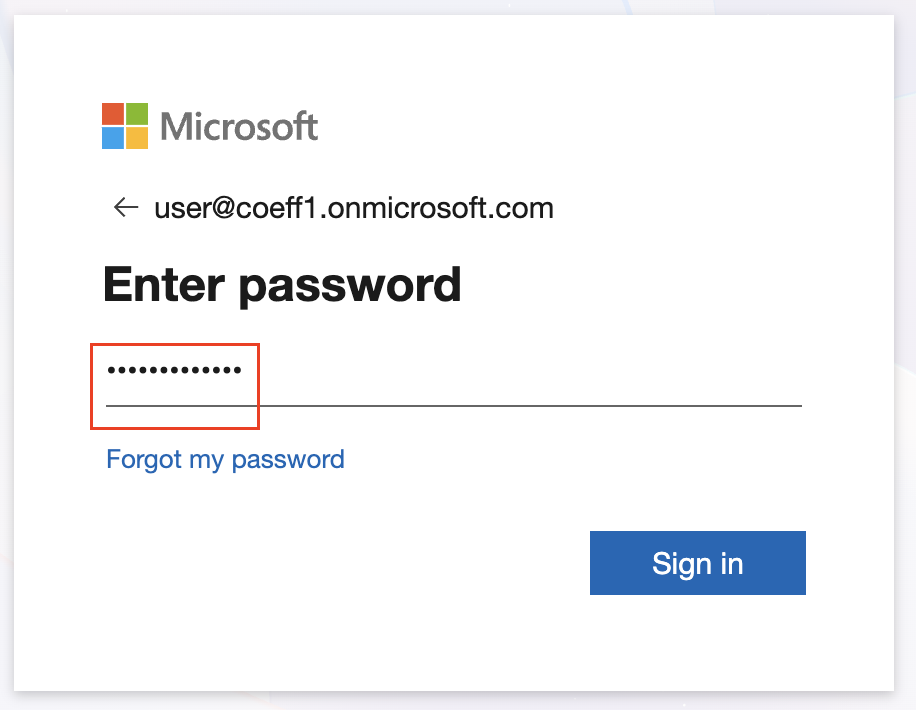Click the Microsoft four-square logo
Screen dimensions: 916x710
125,126
